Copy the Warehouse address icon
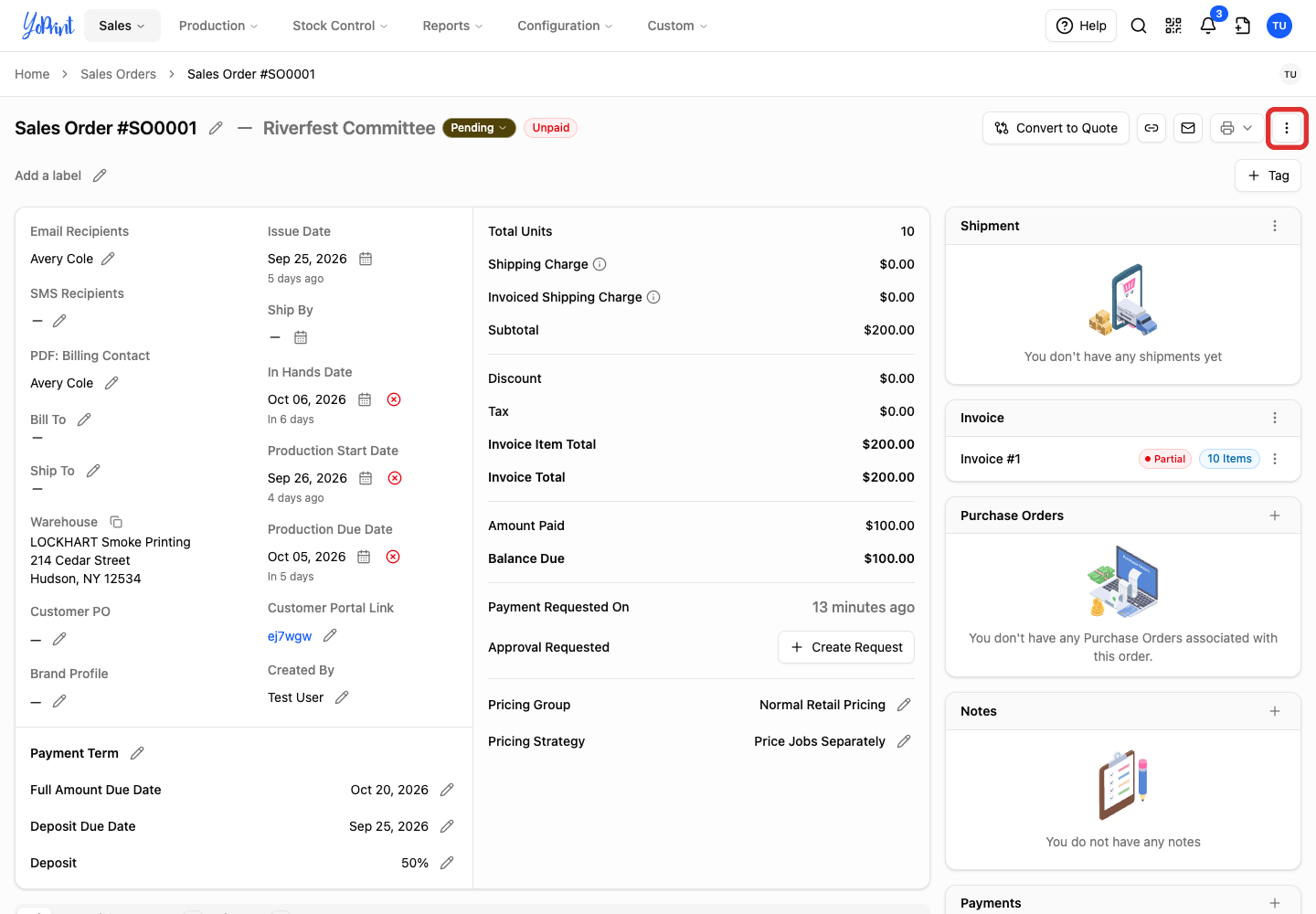Viewport: 1316px width, 914px height. (116, 522)
